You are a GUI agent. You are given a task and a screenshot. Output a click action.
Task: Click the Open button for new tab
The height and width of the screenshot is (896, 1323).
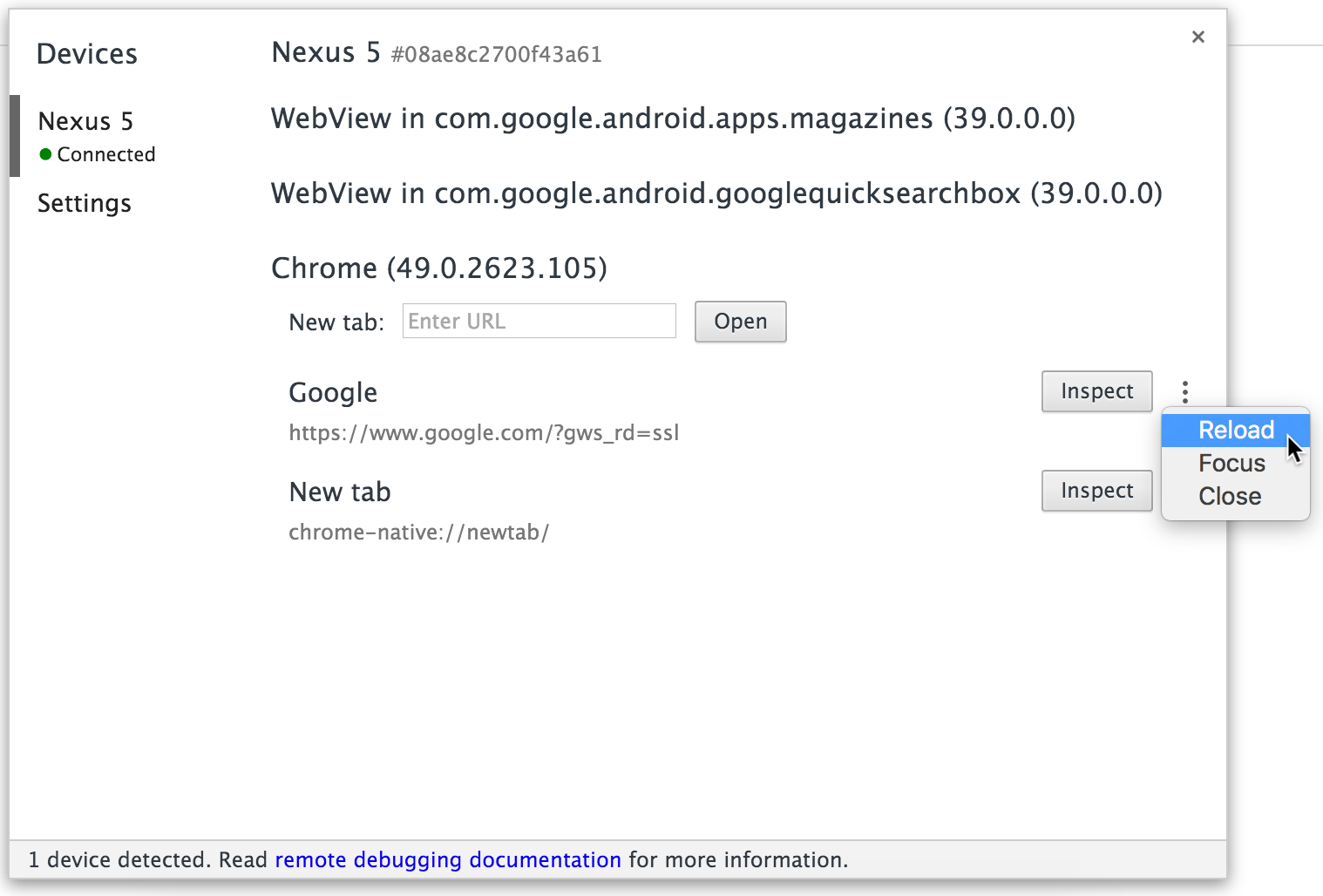pos(741,322)
